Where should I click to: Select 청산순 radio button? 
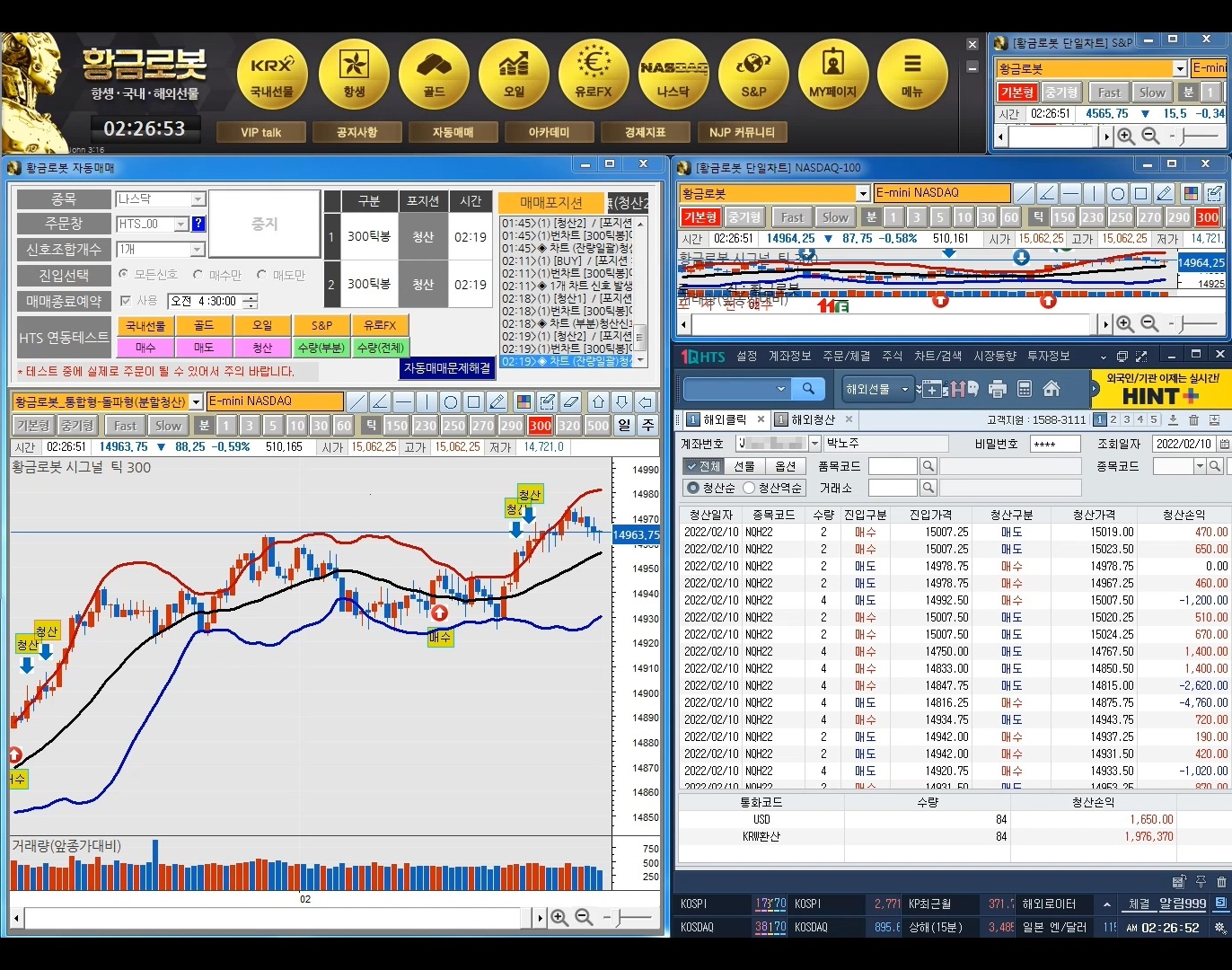coord(692,488)
